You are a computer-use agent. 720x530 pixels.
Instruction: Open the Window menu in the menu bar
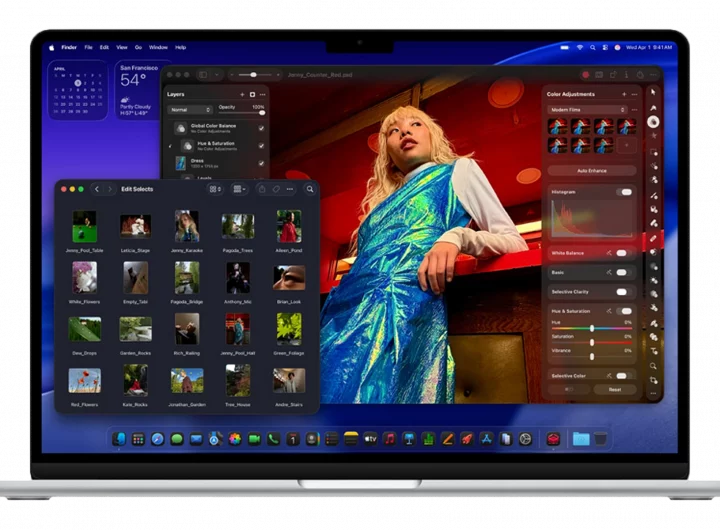(x=158, y=47)
